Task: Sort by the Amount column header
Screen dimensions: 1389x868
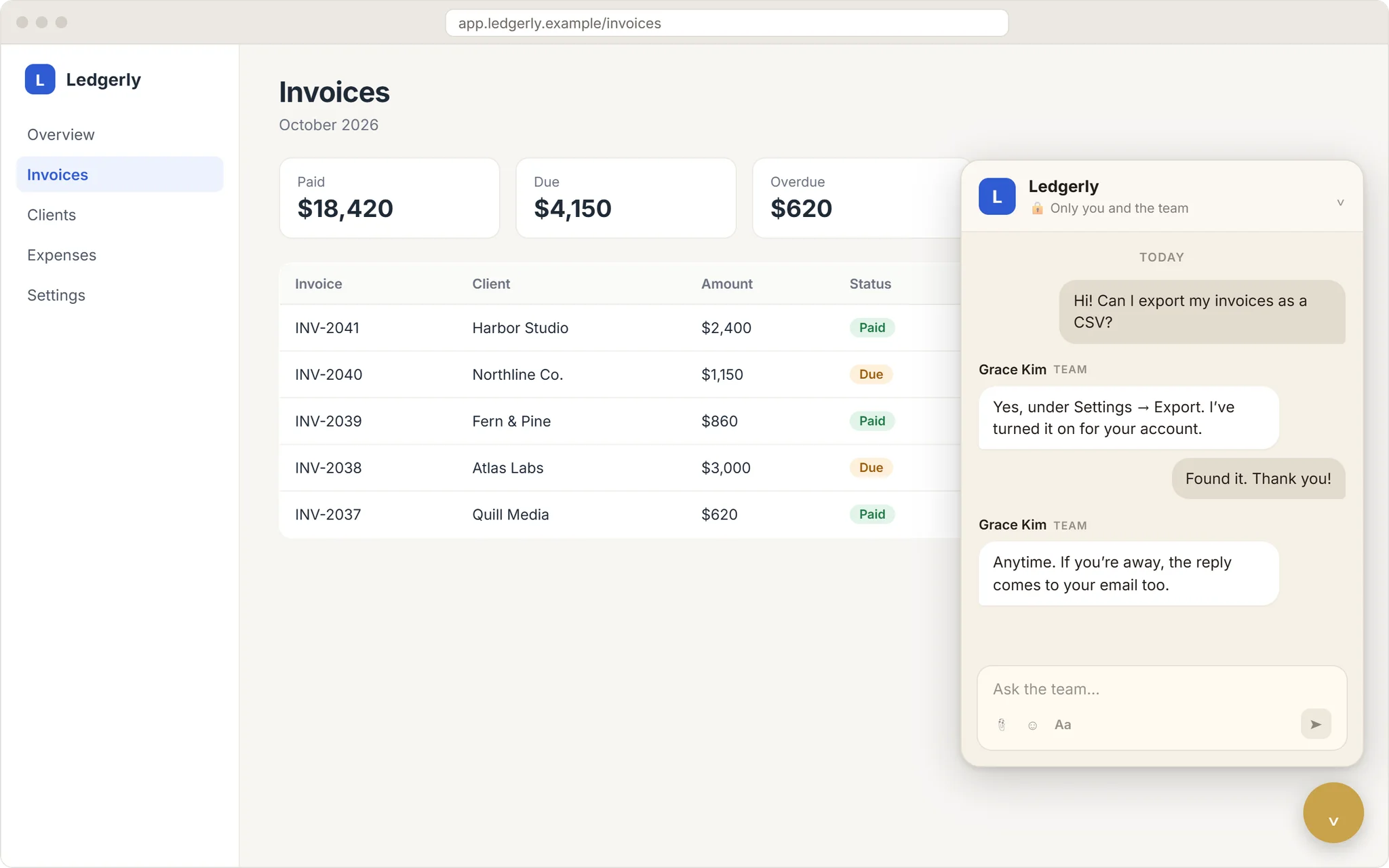Action: [x=726, y=284]
